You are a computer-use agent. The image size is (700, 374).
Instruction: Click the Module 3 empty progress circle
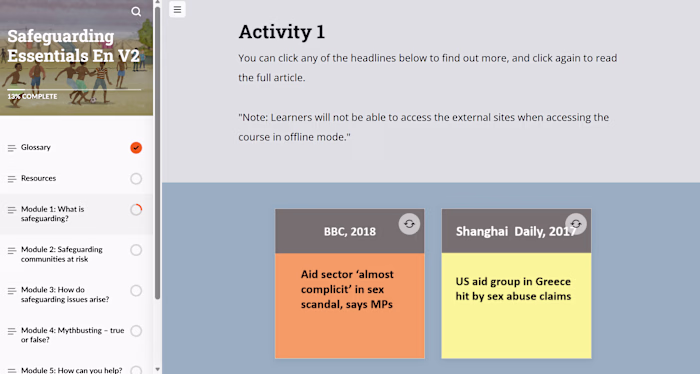pyautogui.click(x=136, y=291)
